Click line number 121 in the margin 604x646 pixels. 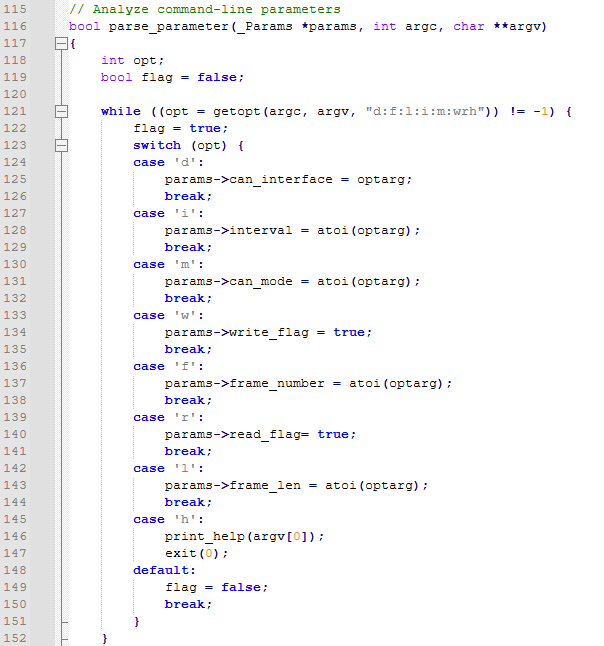15,111
